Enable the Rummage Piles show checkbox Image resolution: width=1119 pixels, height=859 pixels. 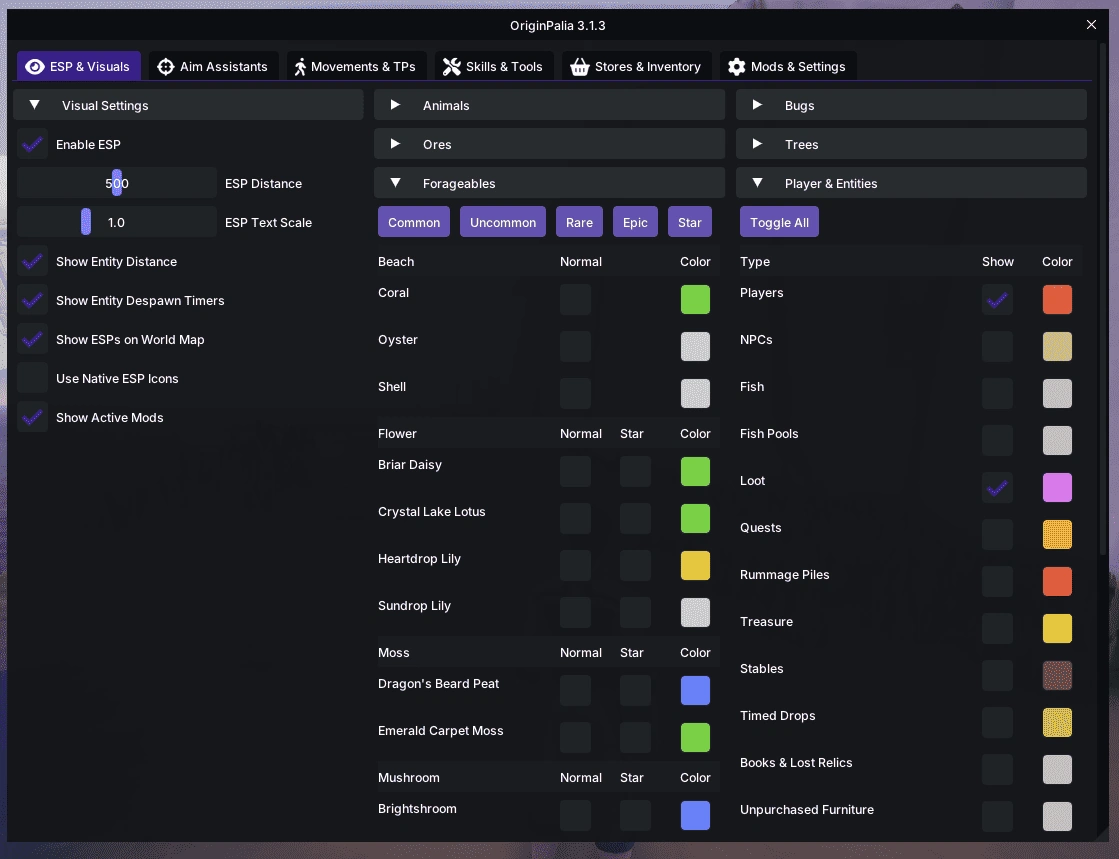tap(997, 581)
